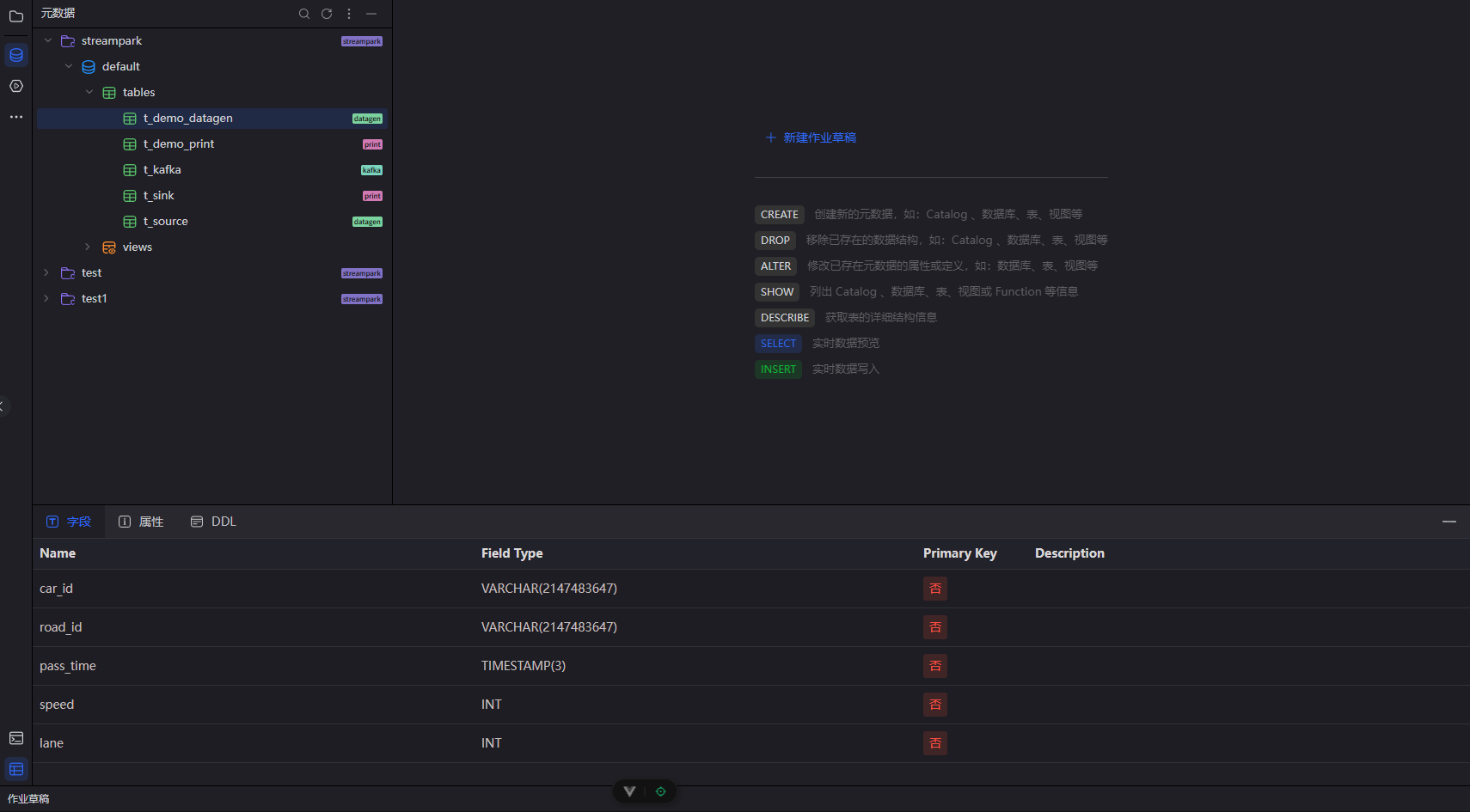Switch to the DDL tab

214,522
